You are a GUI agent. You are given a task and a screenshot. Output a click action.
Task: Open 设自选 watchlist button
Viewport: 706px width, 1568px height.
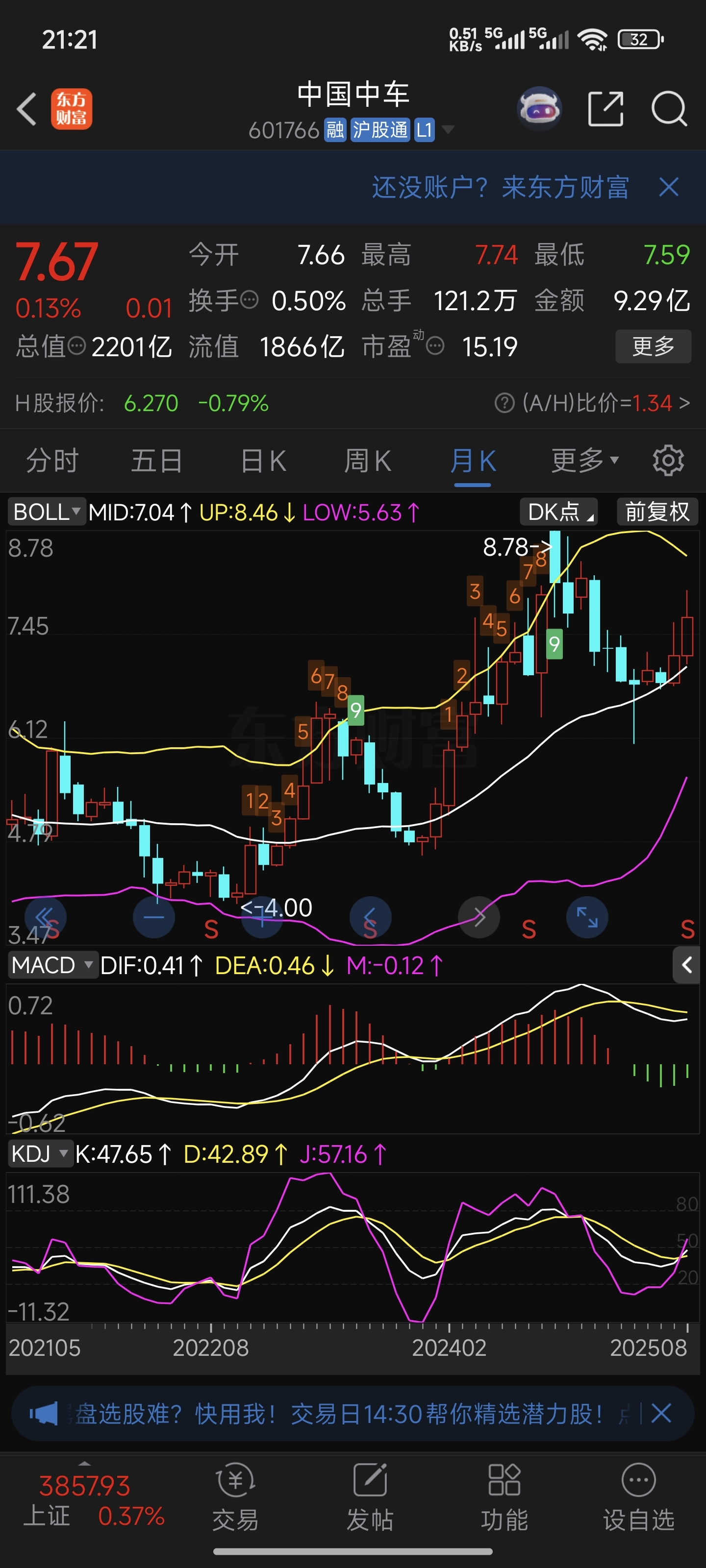(639, 1497)
